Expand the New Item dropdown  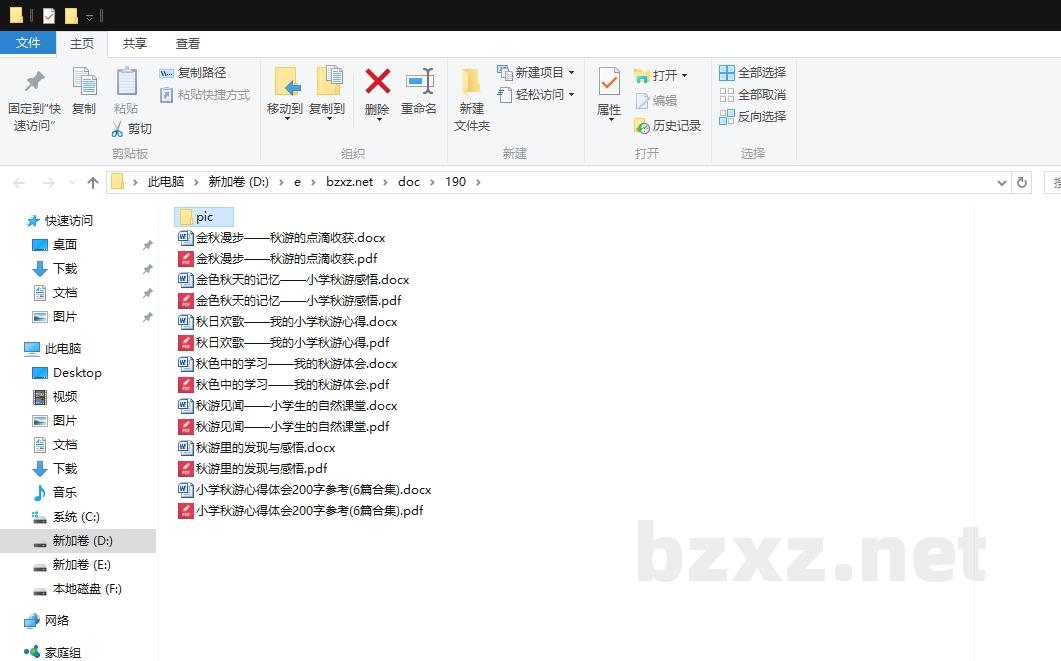[x=571, y=73]
